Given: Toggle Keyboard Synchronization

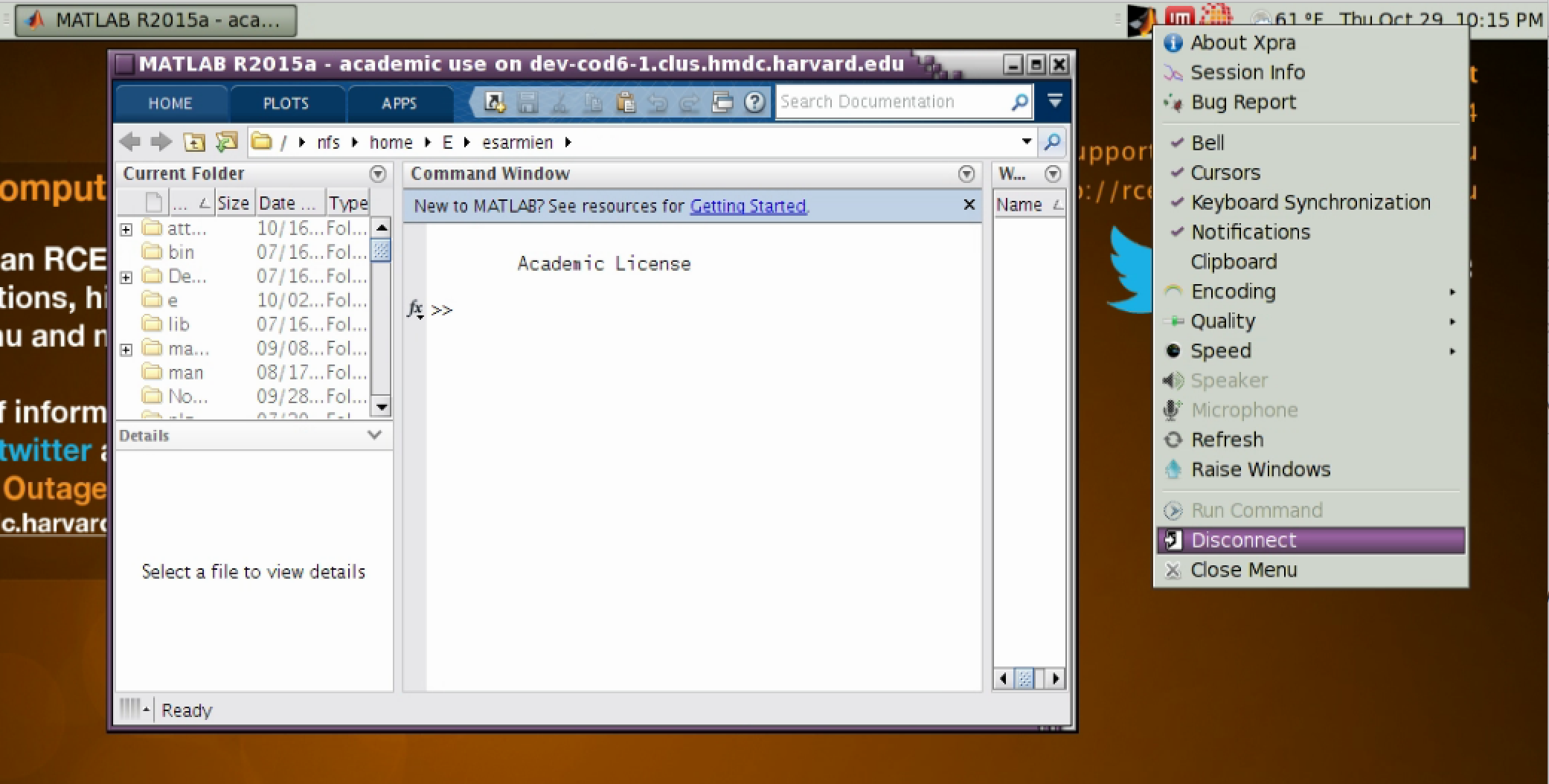Looking at the screenshot, I should click(1310, 202).
